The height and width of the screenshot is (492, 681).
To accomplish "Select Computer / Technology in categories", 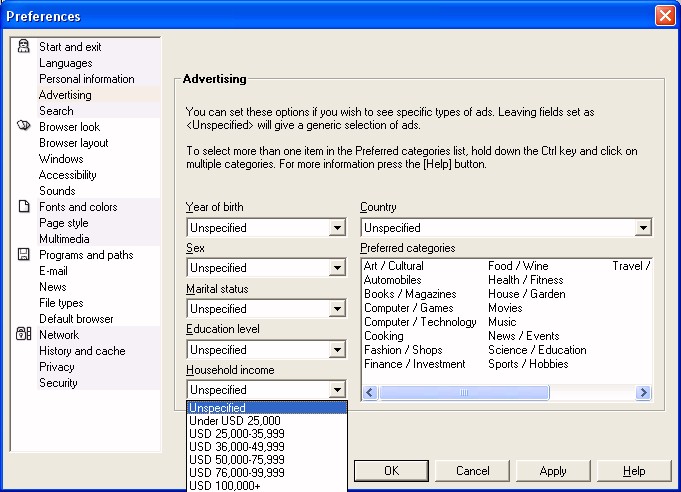I will (x=420, y=322).
